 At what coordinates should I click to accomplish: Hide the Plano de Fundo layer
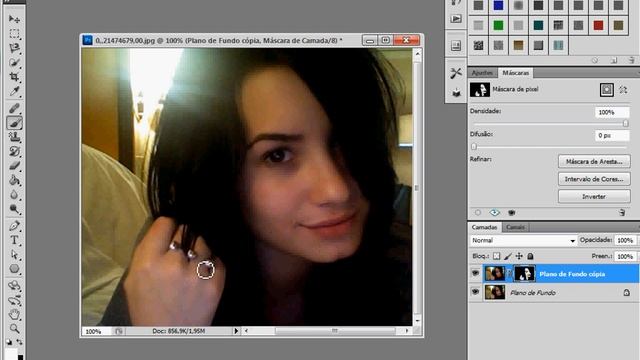coord(475,292)
